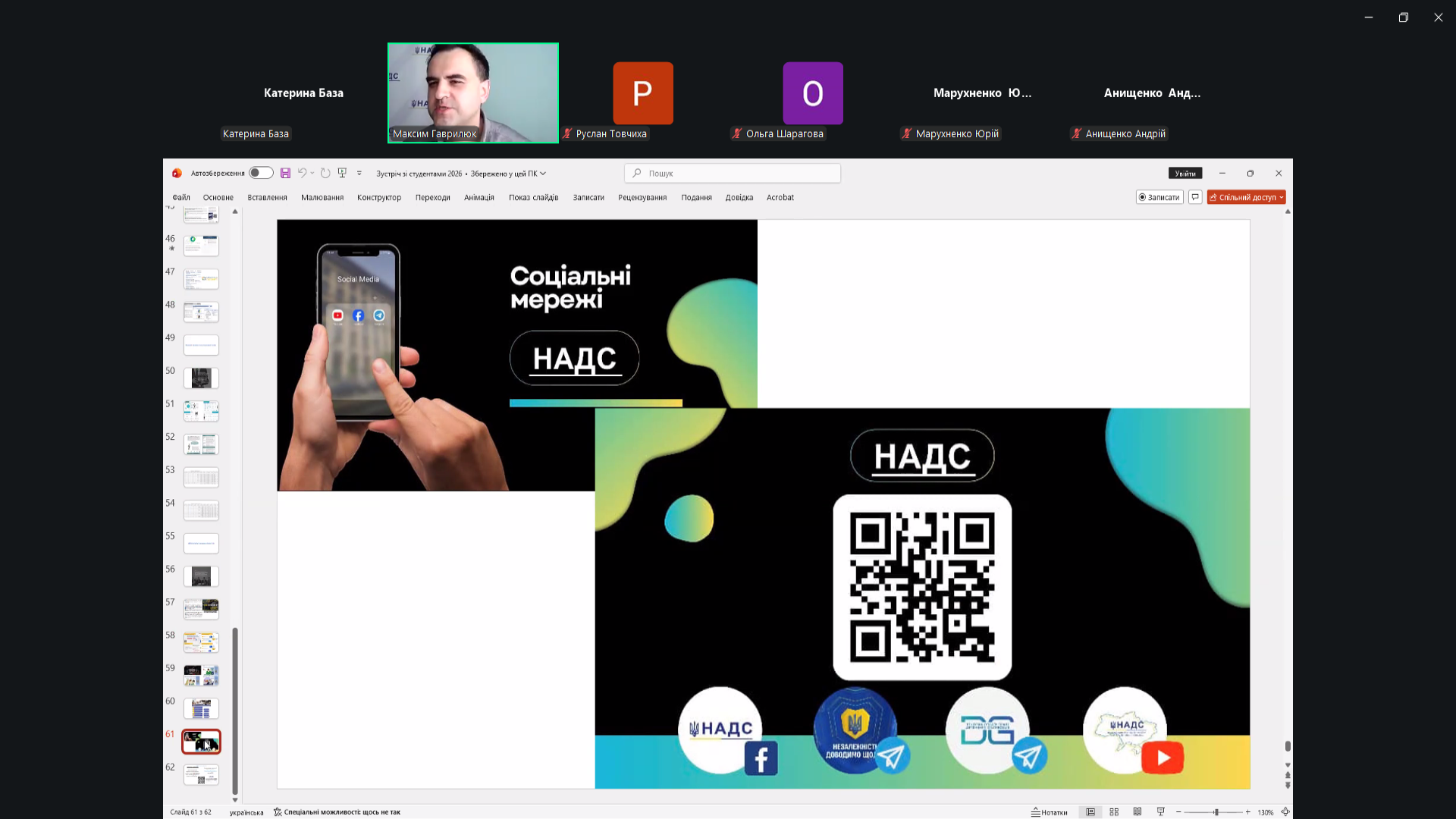Select slide 58 thumbnail
The width and height of the screenshot is (1456, 819).
(x=201, y=642)
